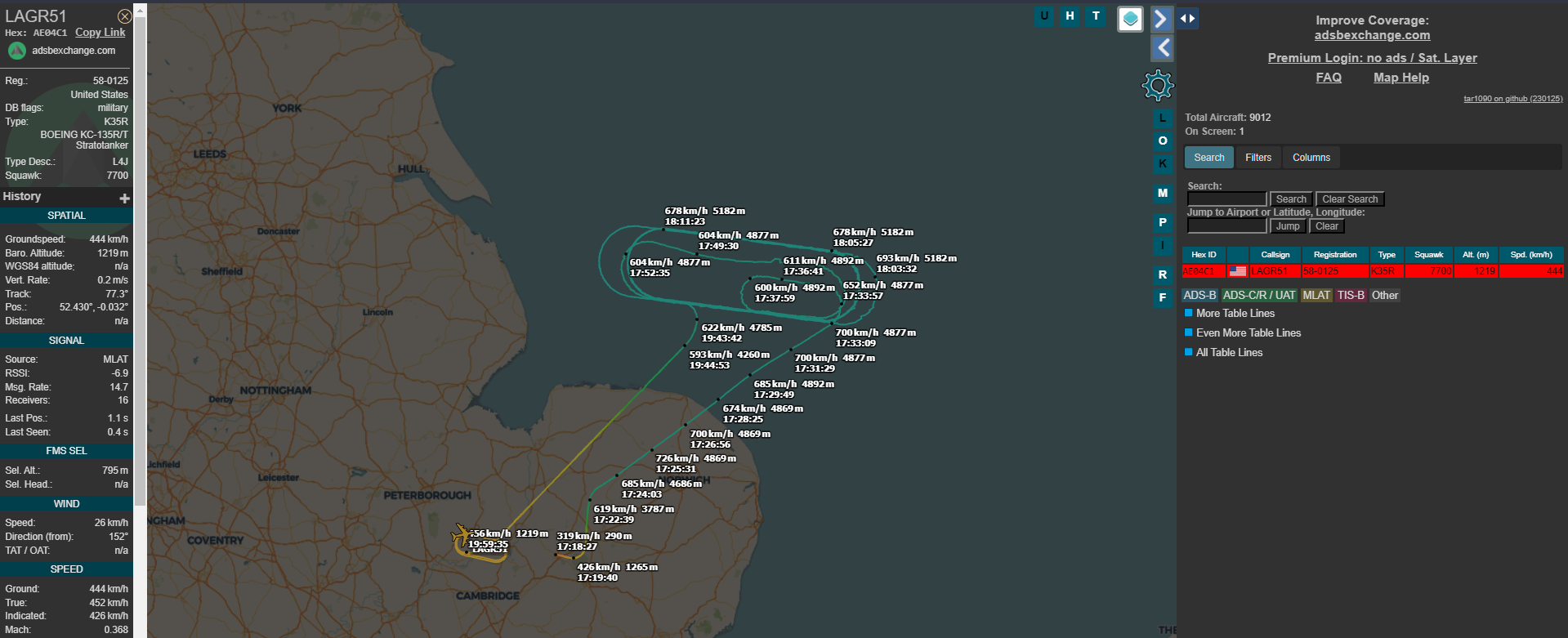Close the LAGR51 aircraft info panel
Viewport: 1568px width, 638px height.
tap(124, 16)
